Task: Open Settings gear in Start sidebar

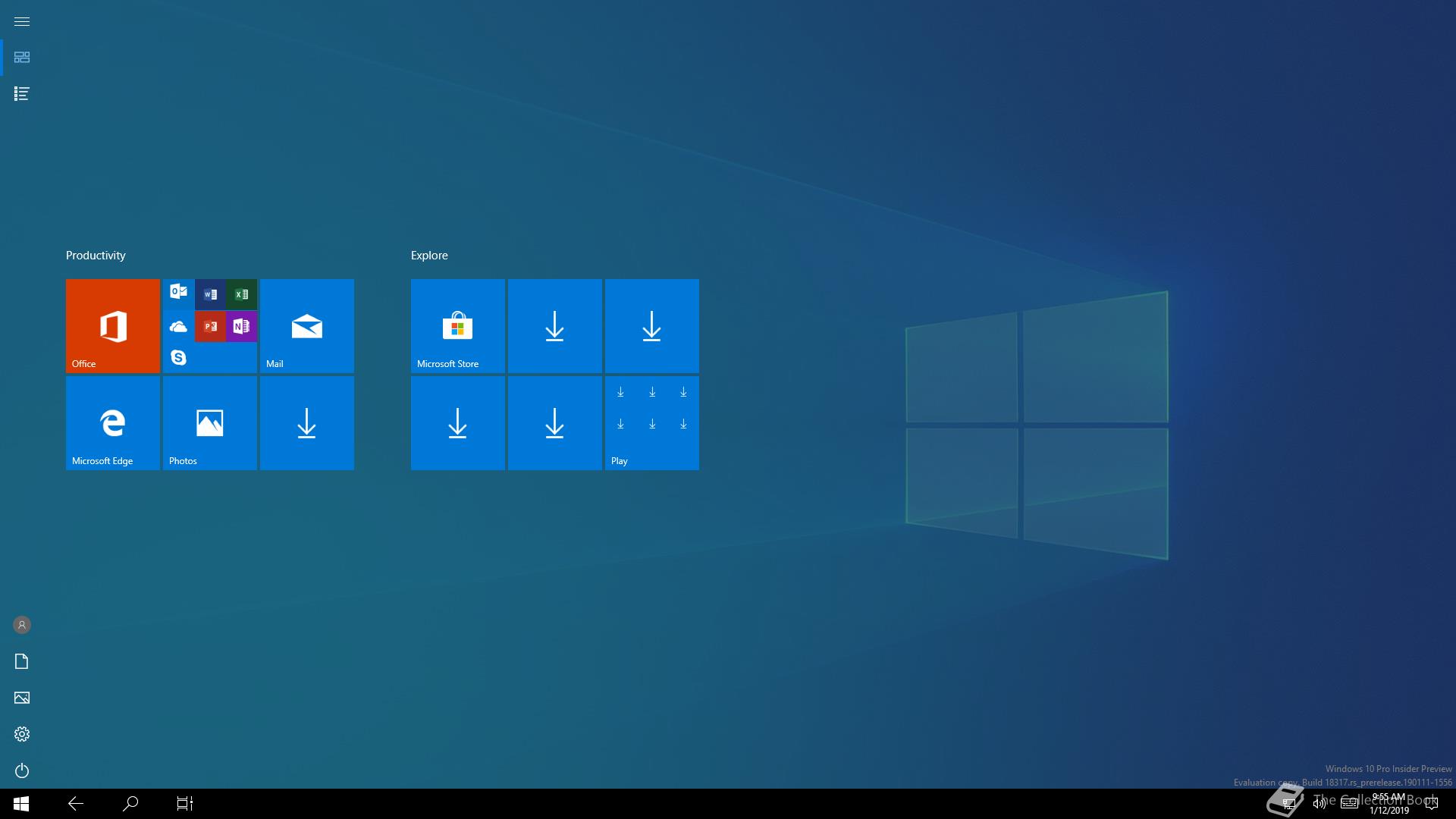Action: (x=22, y=734)
